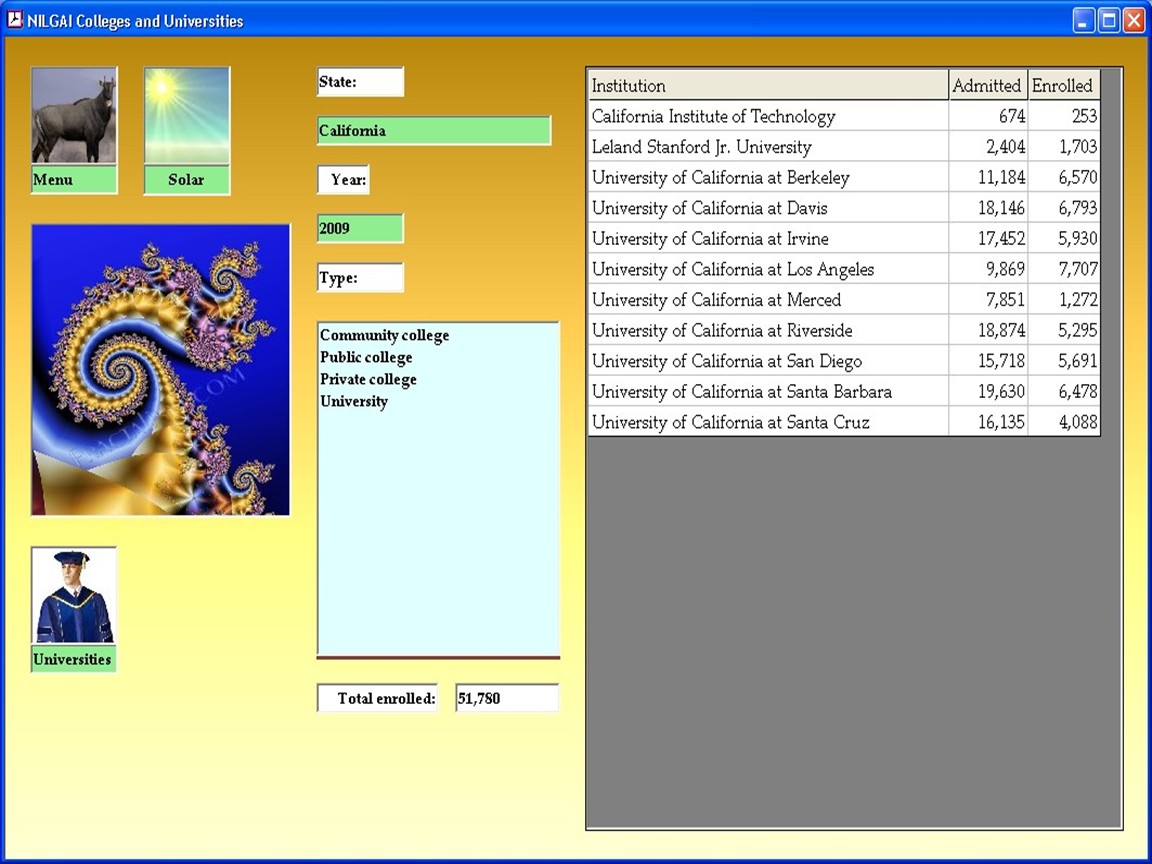Open the Solar button label
The width and height of the screenshot is (1152, 864).
tap(187, 179)
